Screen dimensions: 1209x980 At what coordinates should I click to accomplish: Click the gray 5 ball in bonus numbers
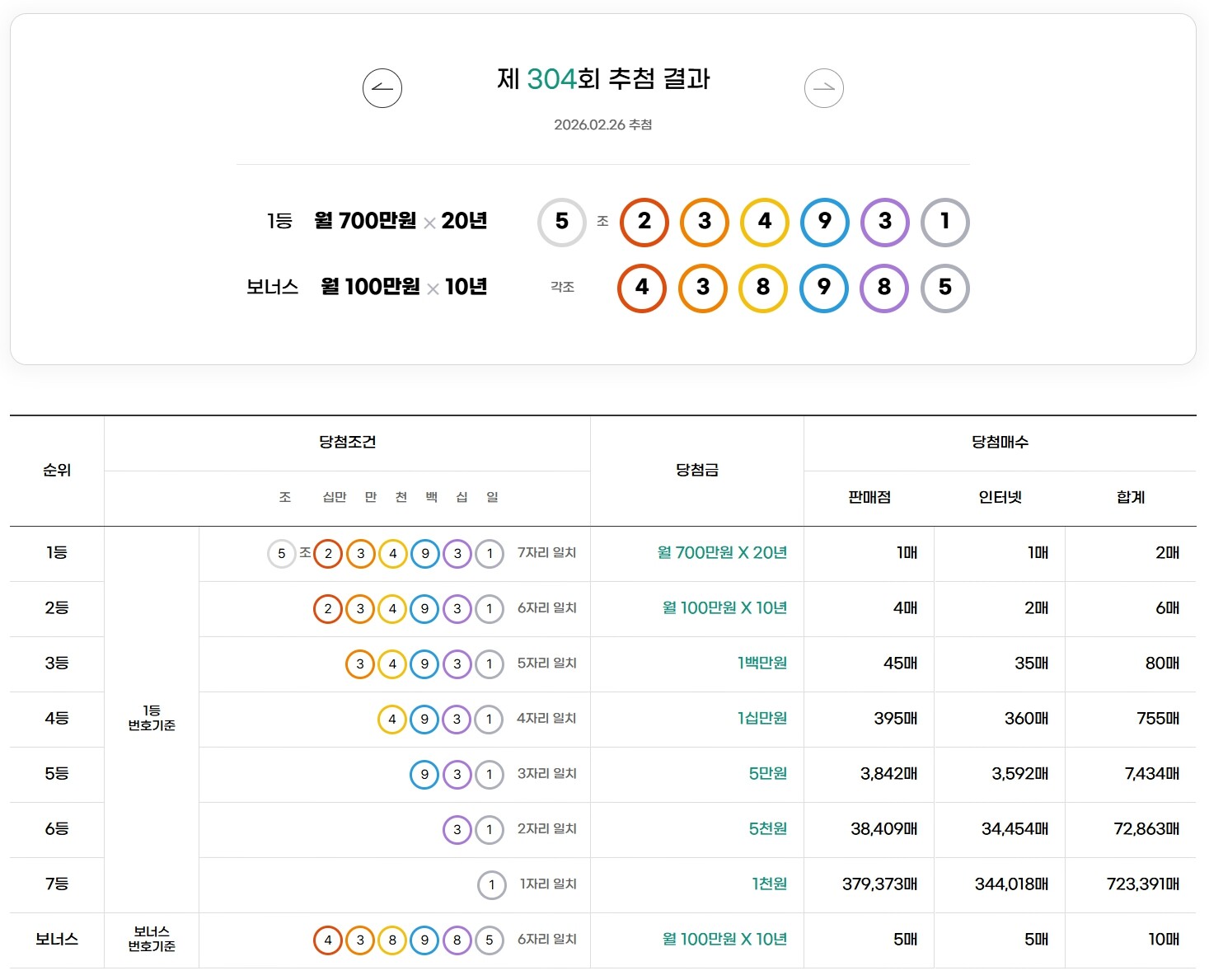pos(944,288)
